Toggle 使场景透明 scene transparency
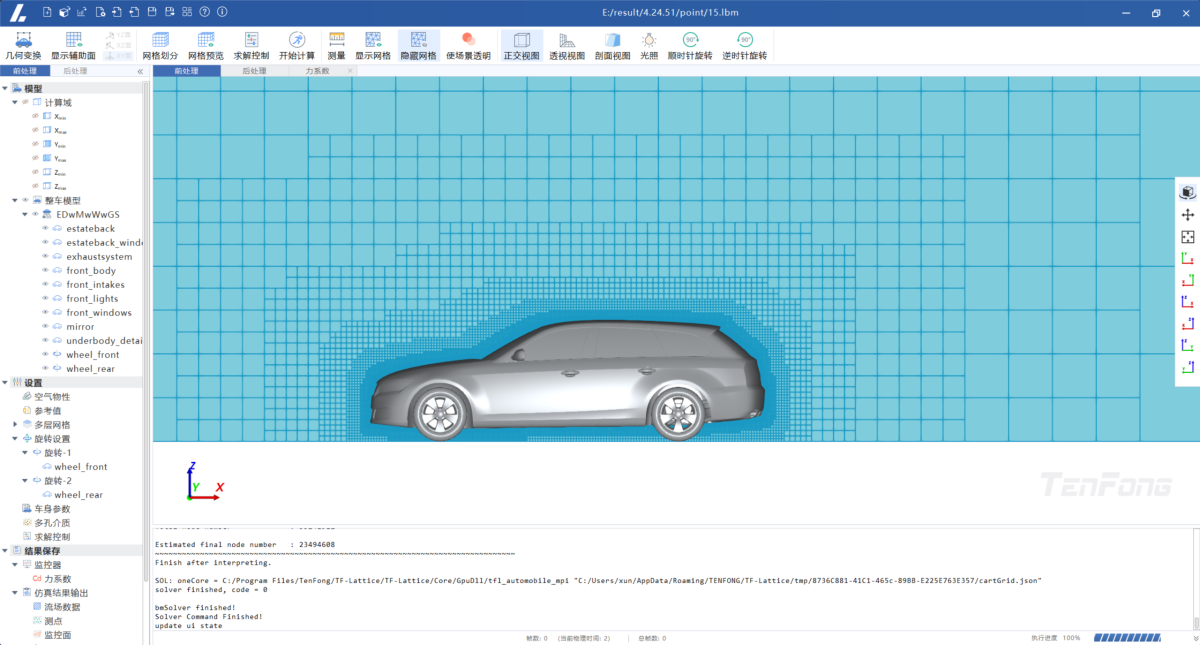The image size is (1200, 645). tap(468, 40)
